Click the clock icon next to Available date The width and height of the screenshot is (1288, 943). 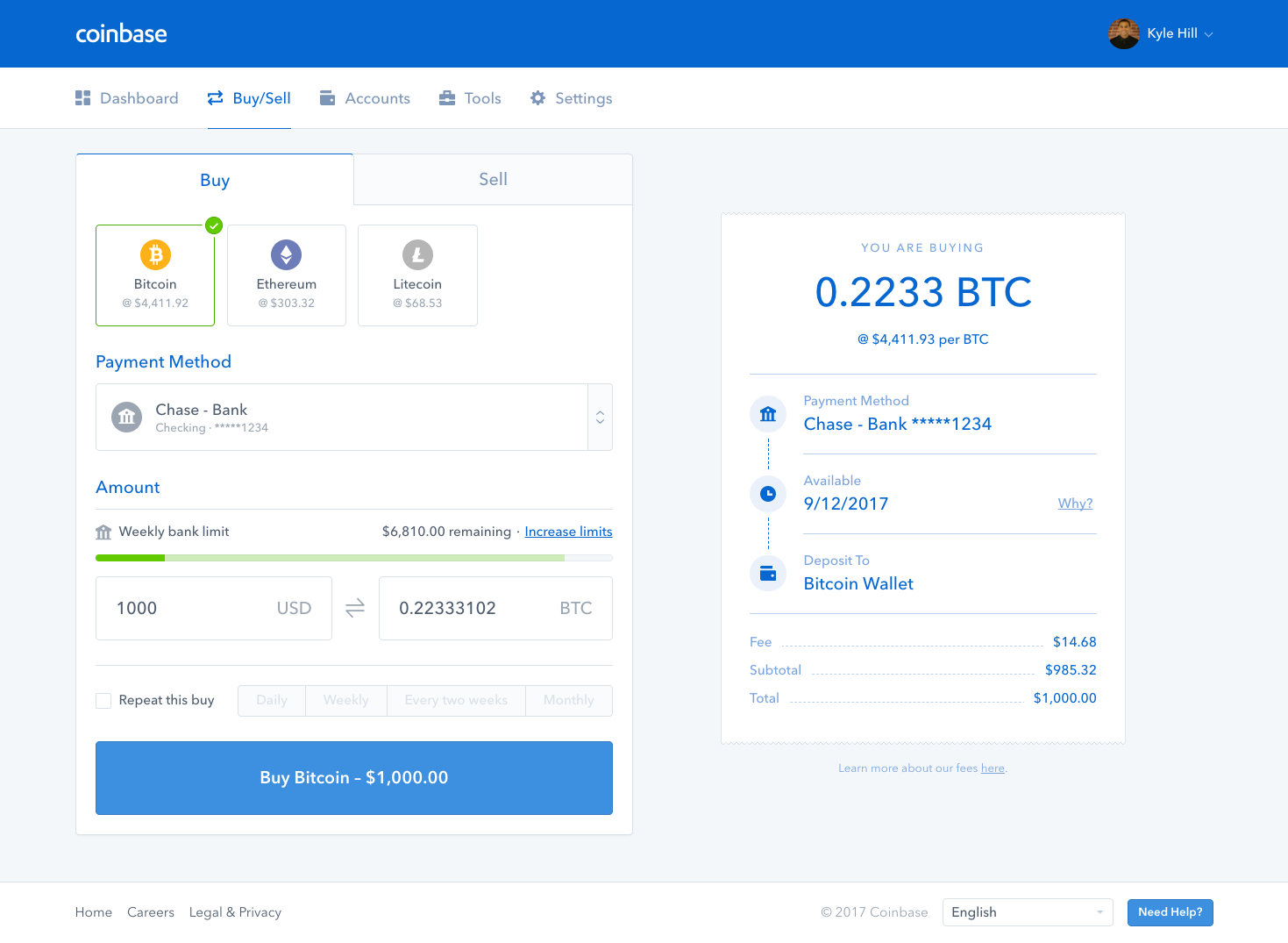click(768, 494)
